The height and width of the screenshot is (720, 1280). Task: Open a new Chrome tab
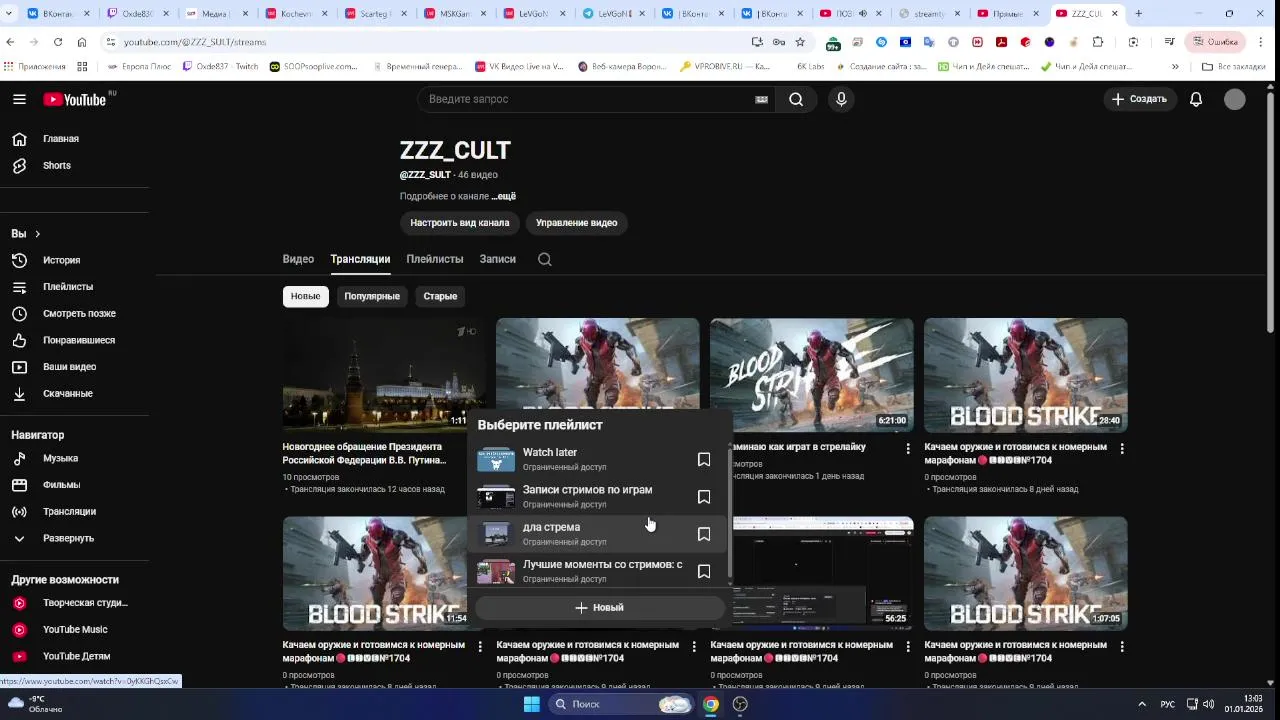1139,14
